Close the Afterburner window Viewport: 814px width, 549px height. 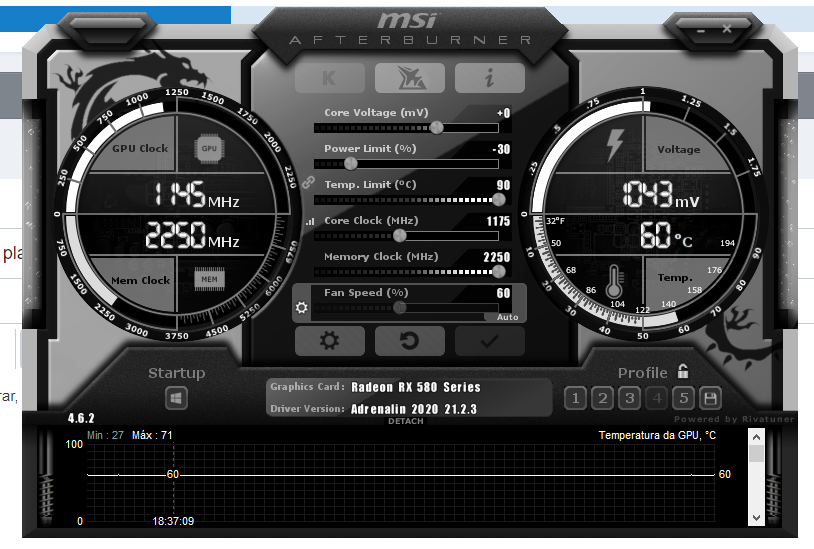pyautogui.click(x=727, y=29)
